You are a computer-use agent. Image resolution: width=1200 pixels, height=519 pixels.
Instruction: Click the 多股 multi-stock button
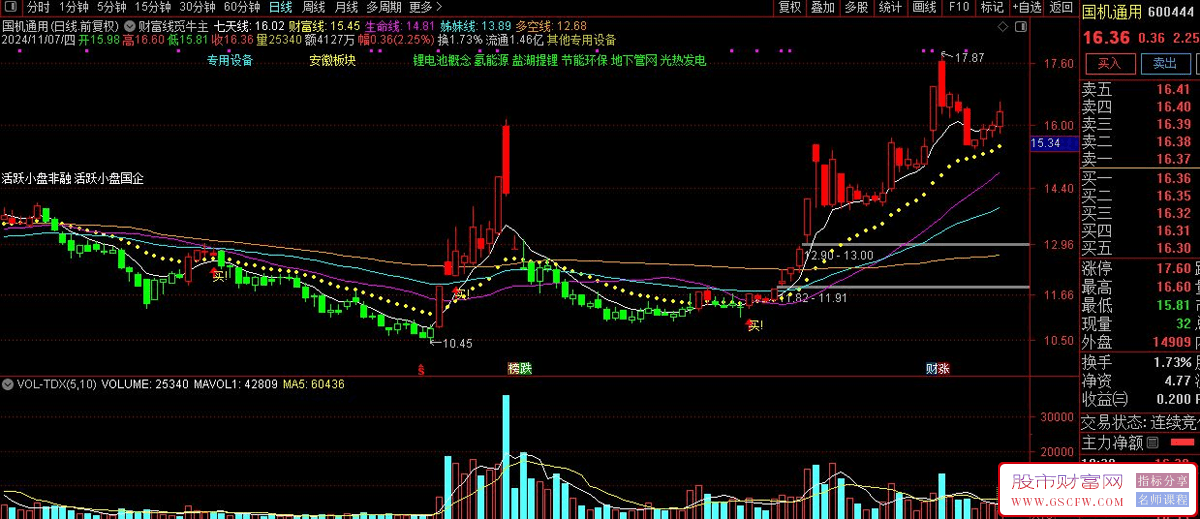pyautogui.click(x=856, y=7)
